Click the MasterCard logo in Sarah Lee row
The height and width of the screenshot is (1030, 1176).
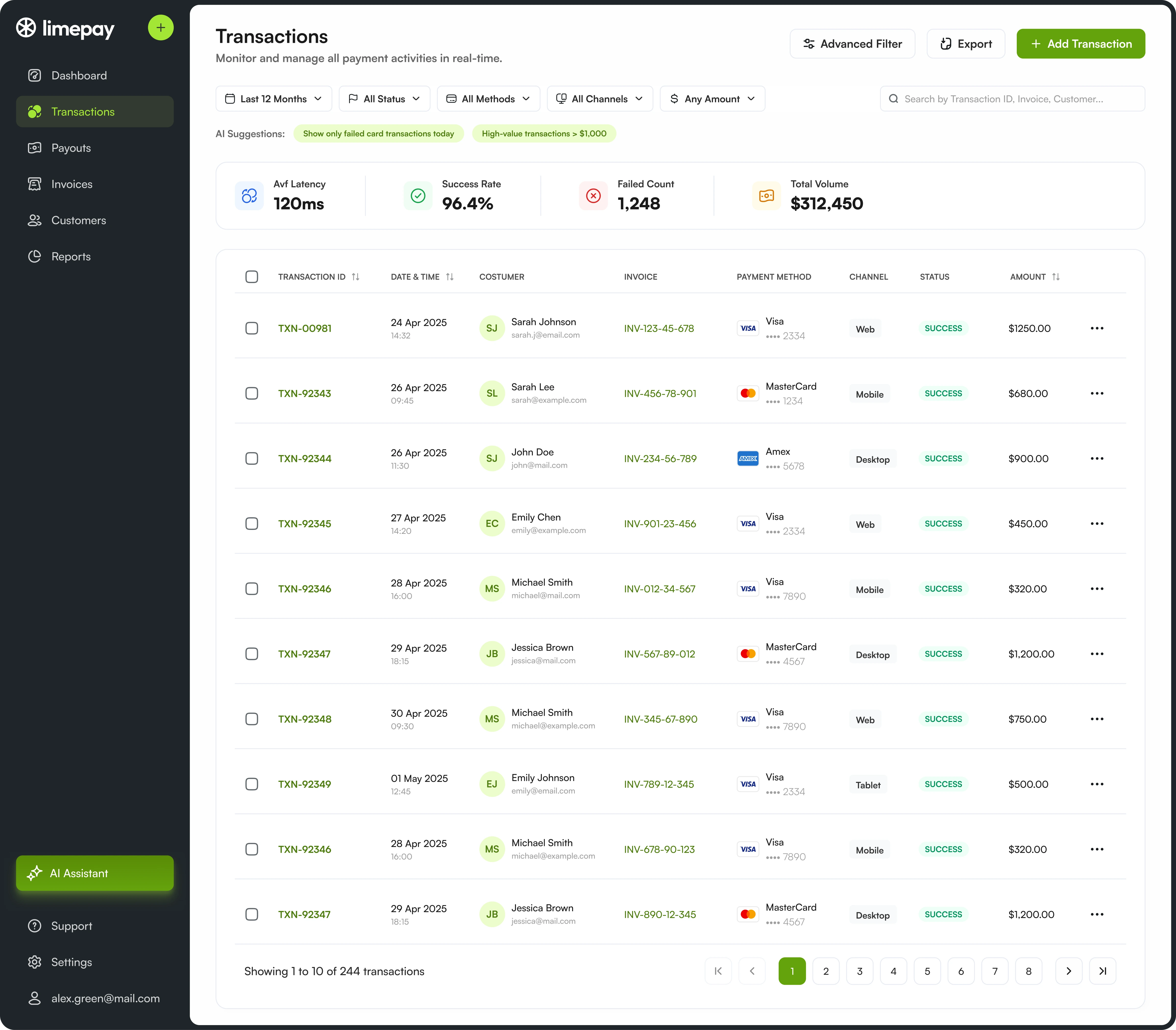coord(748,393)
